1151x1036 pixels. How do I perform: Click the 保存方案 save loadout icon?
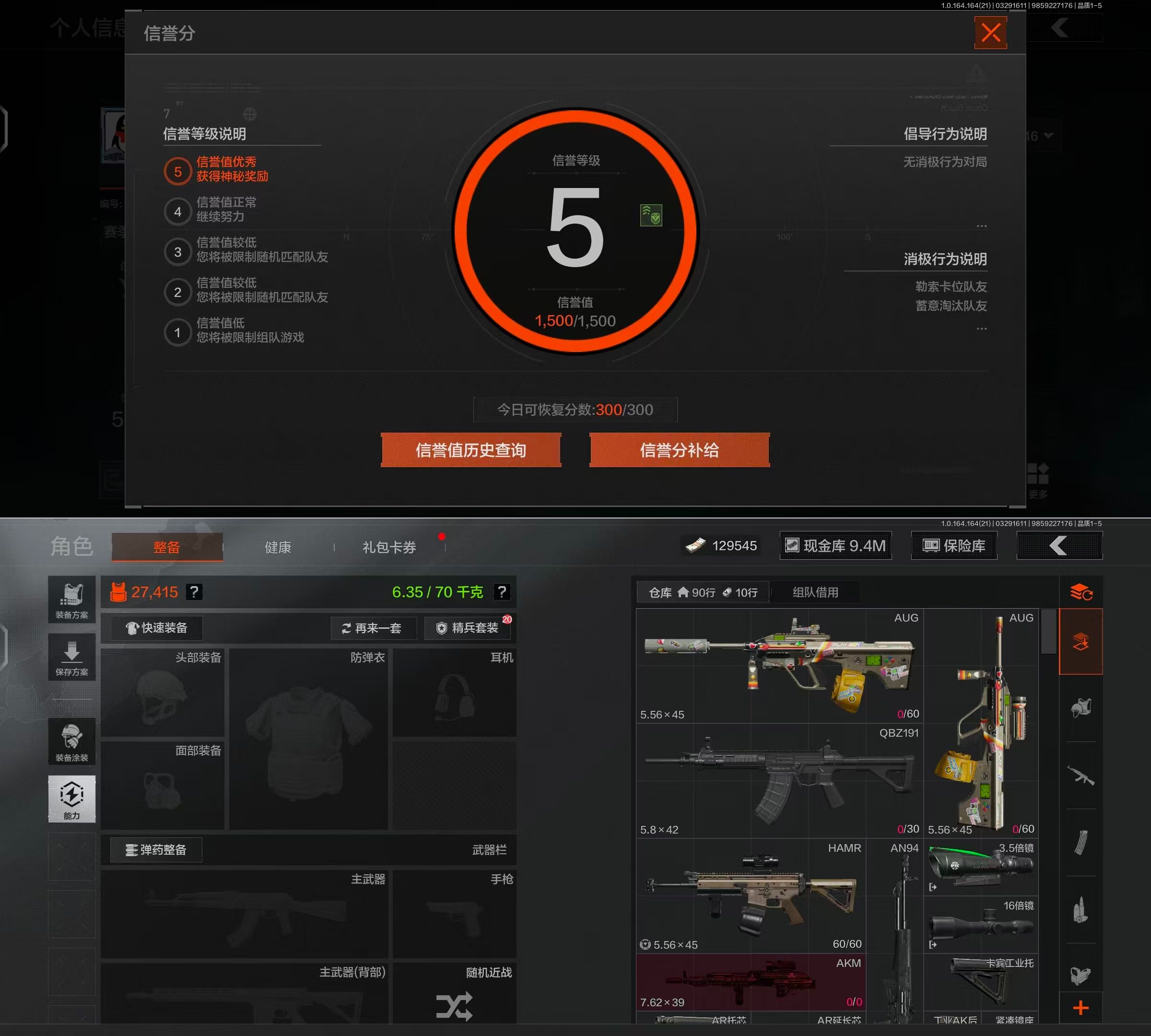click(x=72, y=657)
